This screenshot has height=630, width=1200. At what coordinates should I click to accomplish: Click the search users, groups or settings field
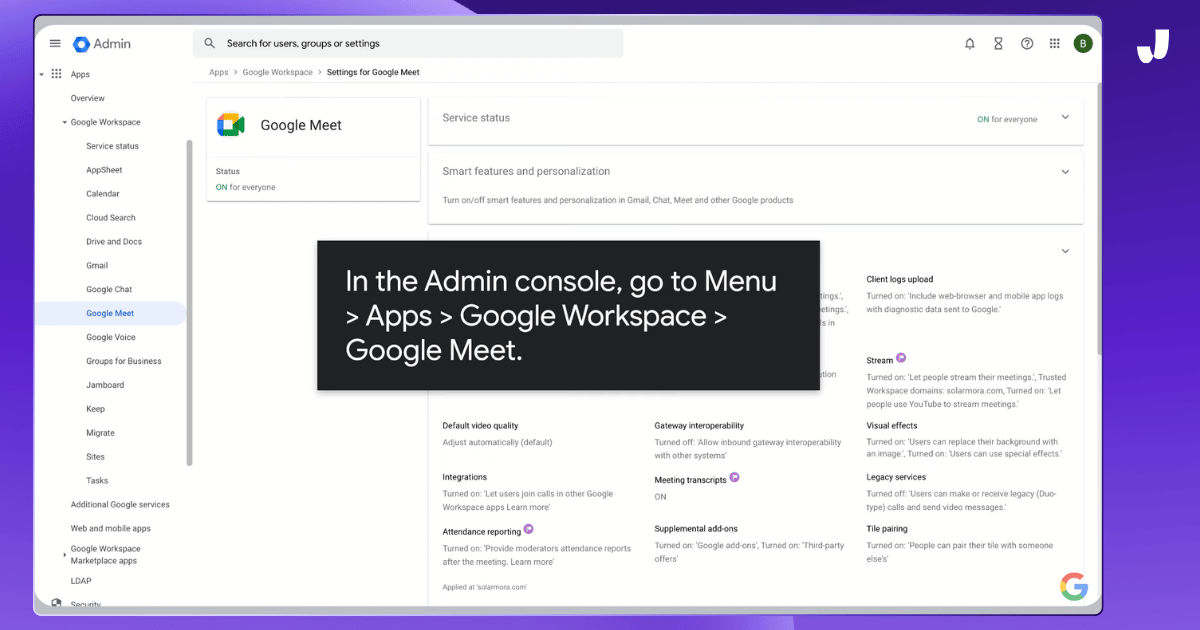tap(408, 44)
